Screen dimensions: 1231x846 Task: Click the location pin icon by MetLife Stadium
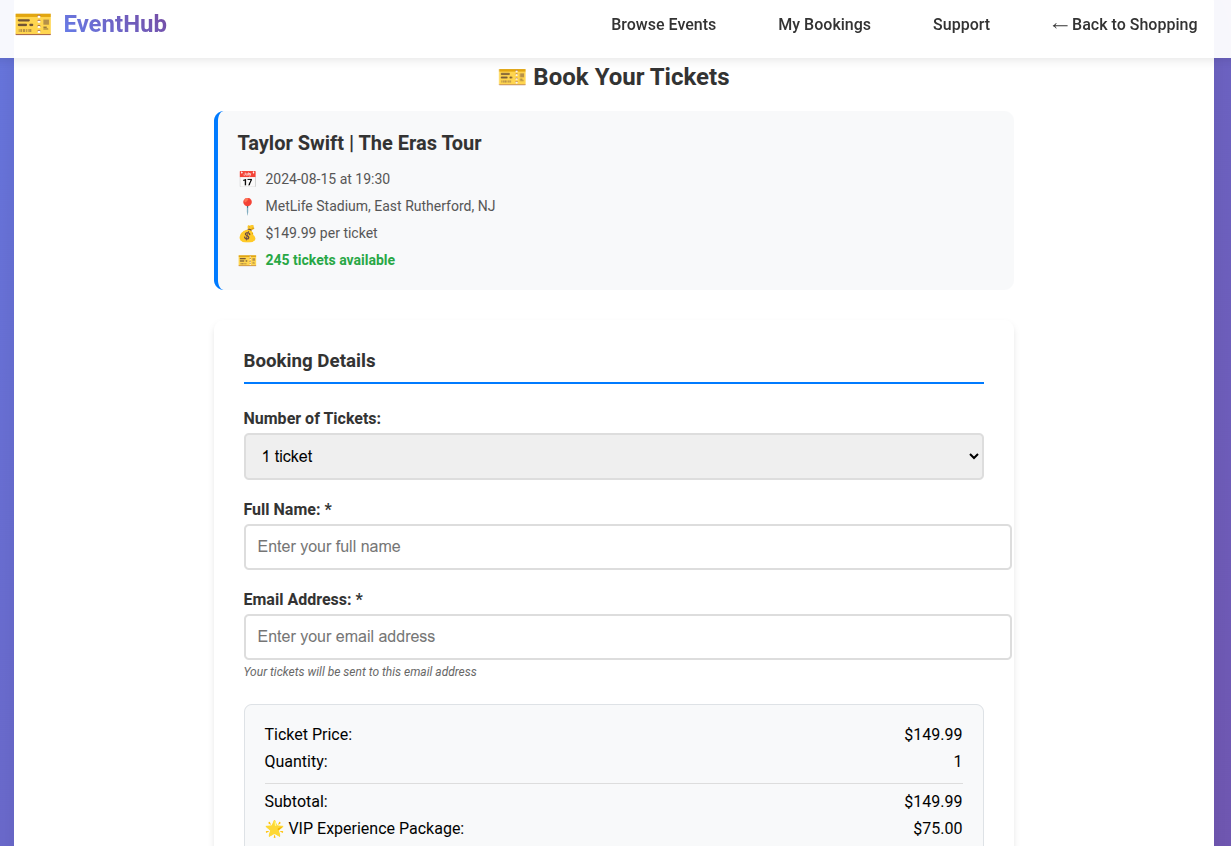[x=248, y=207]
